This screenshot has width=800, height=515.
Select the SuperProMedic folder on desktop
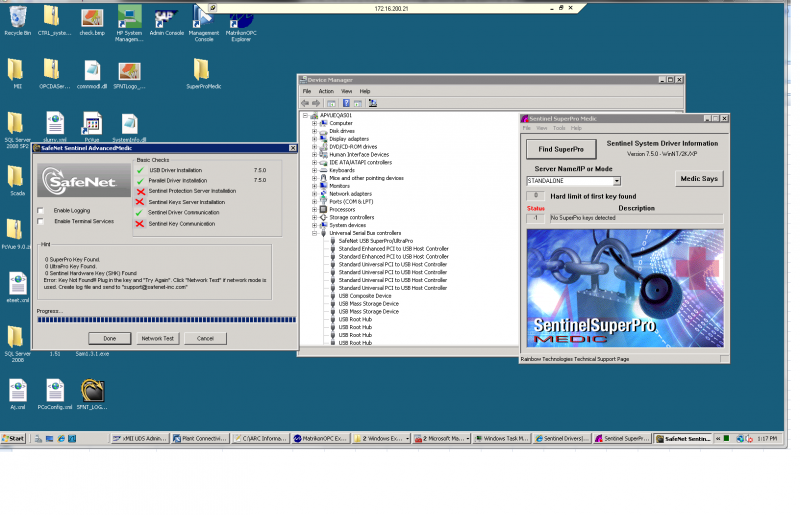coord(203,74)
